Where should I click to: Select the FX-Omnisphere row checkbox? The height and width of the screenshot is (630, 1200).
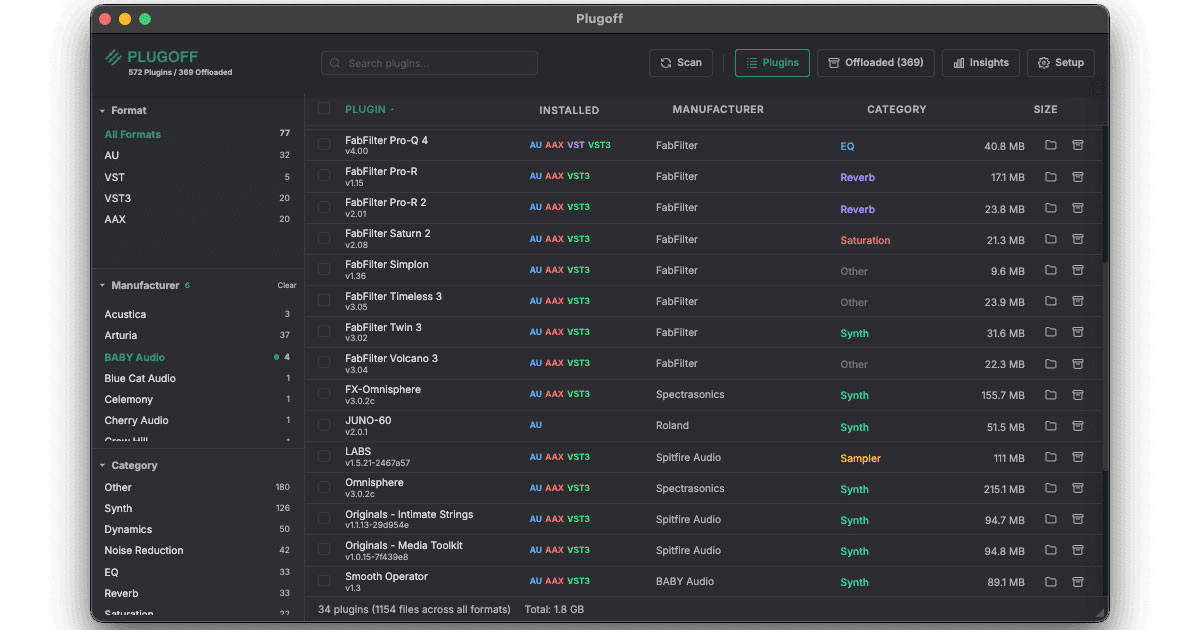[324, 394]
